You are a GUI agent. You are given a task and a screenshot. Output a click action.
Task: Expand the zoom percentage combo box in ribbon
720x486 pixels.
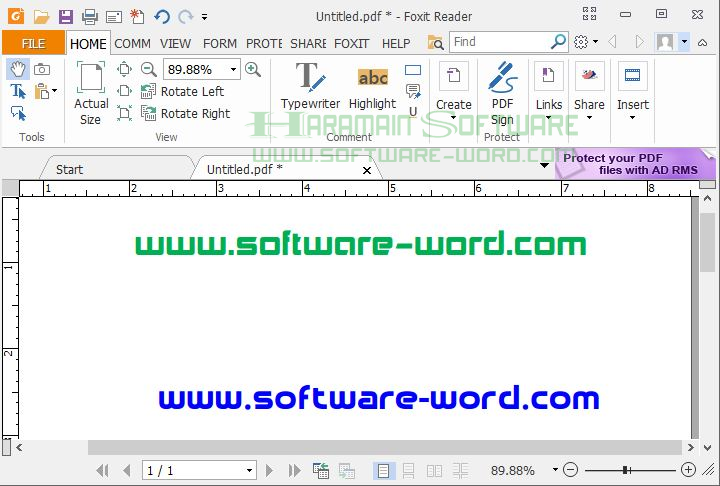233,69
